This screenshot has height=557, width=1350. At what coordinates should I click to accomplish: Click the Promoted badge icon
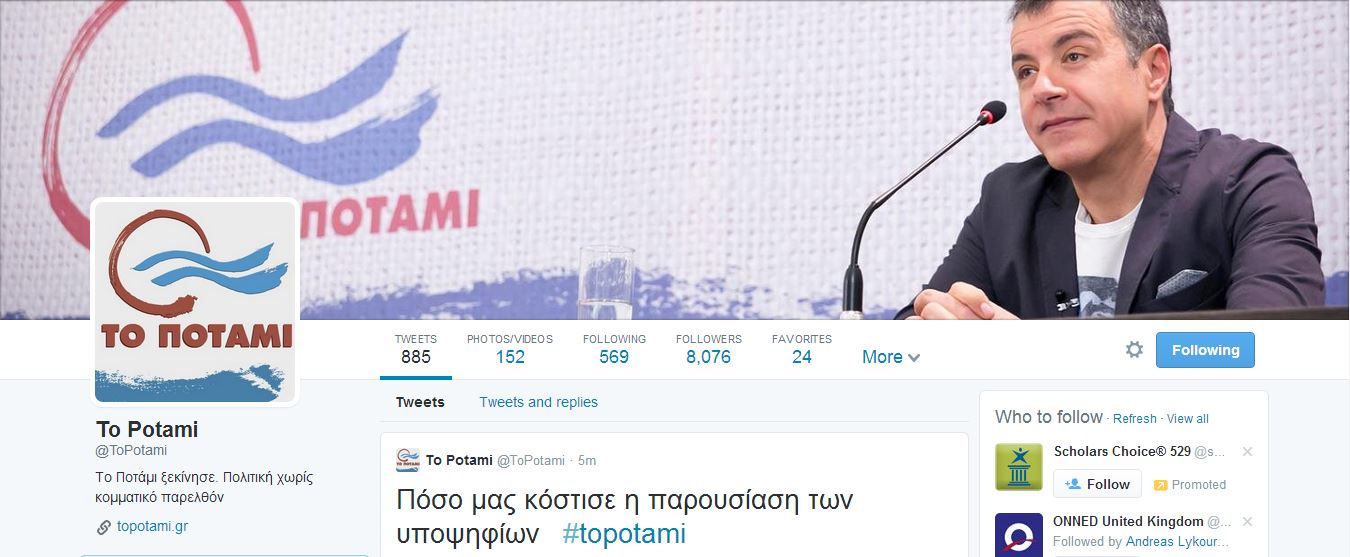1160,485
